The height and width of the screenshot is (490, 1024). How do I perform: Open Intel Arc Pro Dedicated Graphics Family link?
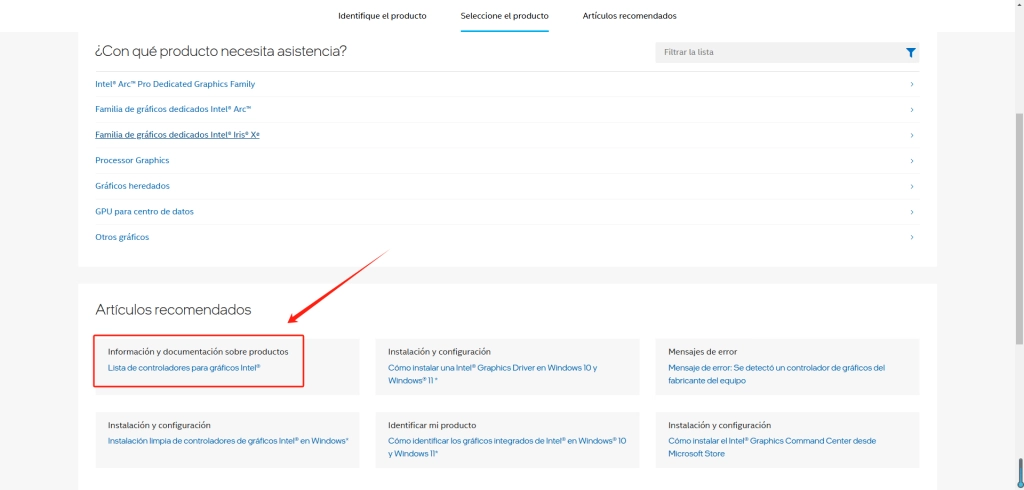coord(175,84)
